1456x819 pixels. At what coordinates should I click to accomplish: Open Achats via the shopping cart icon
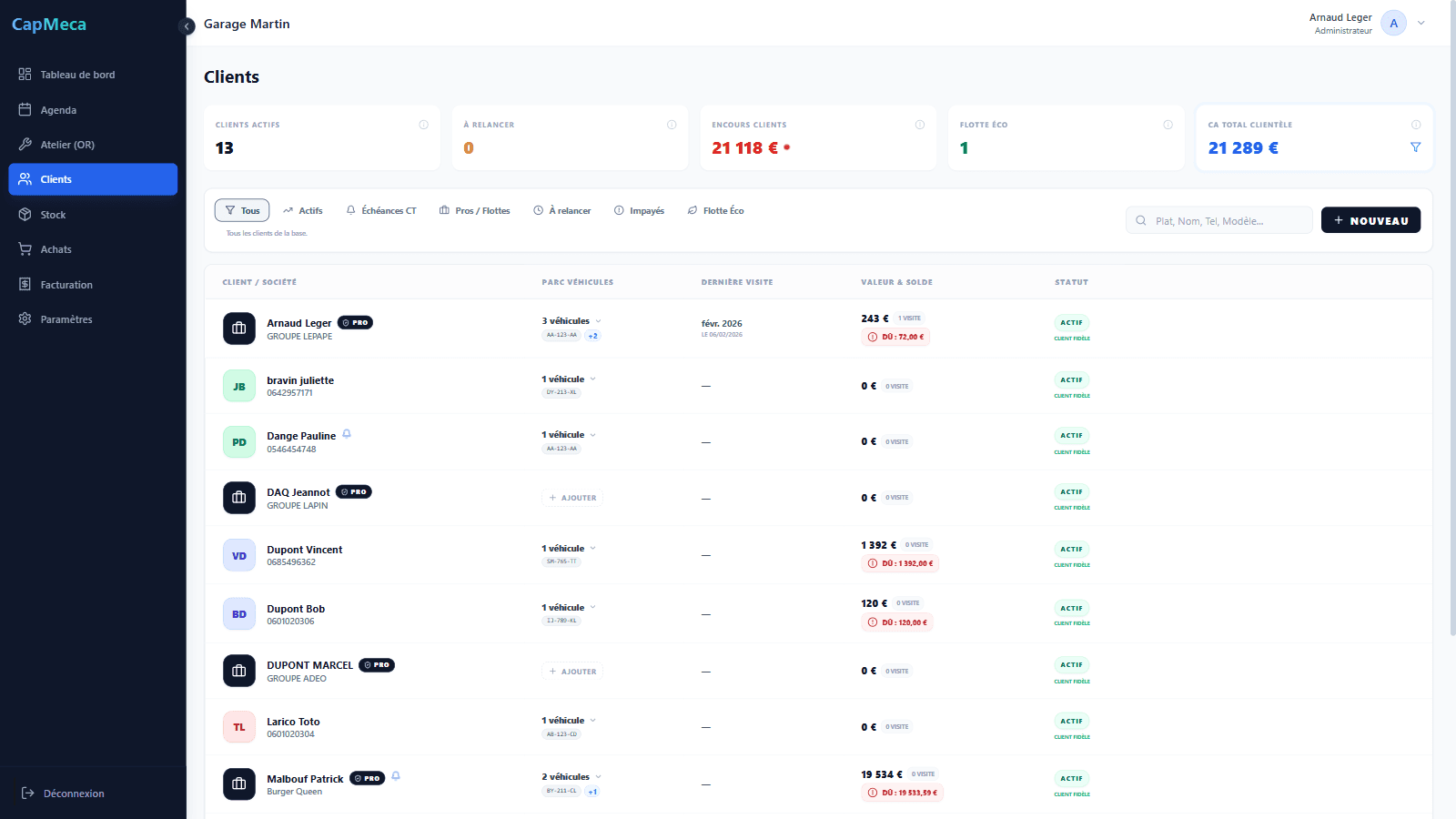click(25, 248)
